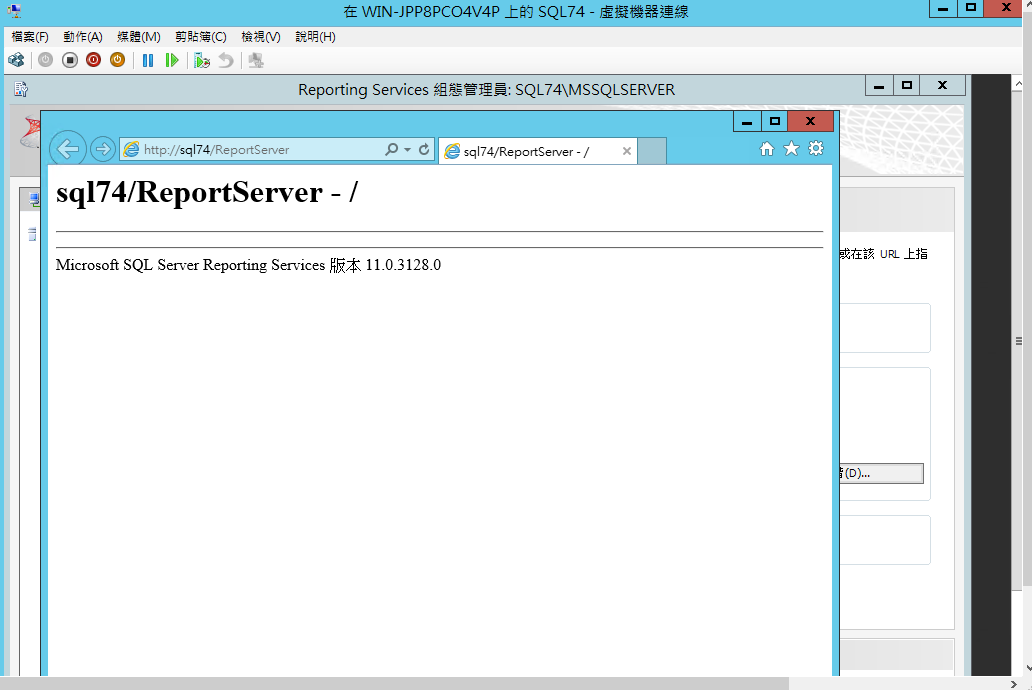This screenshot has width=1032, height=690.
Task: Minimize the Reporting Services configuration window
Action: tap(879, 86)
